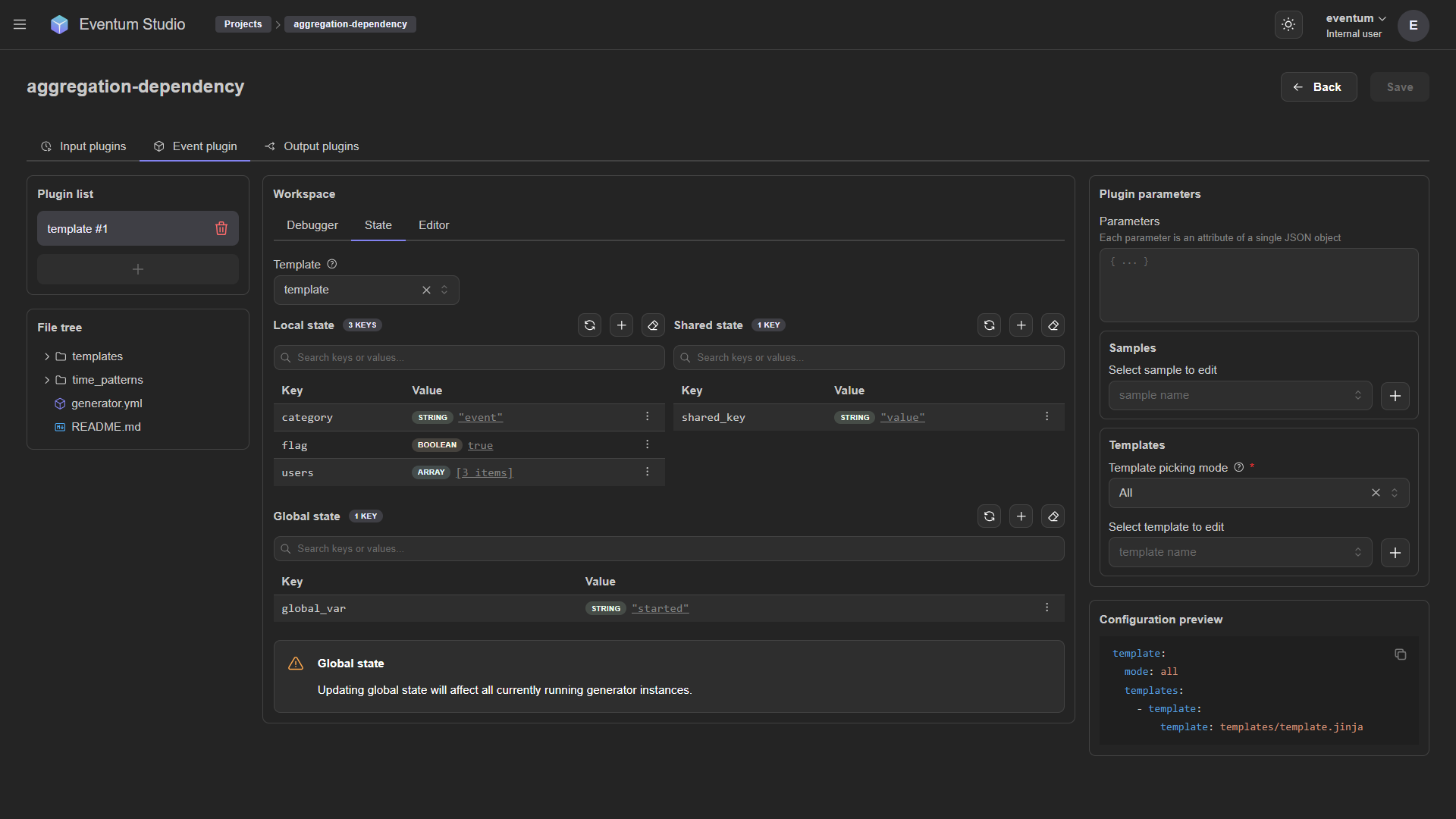Screen dimensions: 1456x819
Task: Open the [3 items] array value
Action: [x=485, y=472]
